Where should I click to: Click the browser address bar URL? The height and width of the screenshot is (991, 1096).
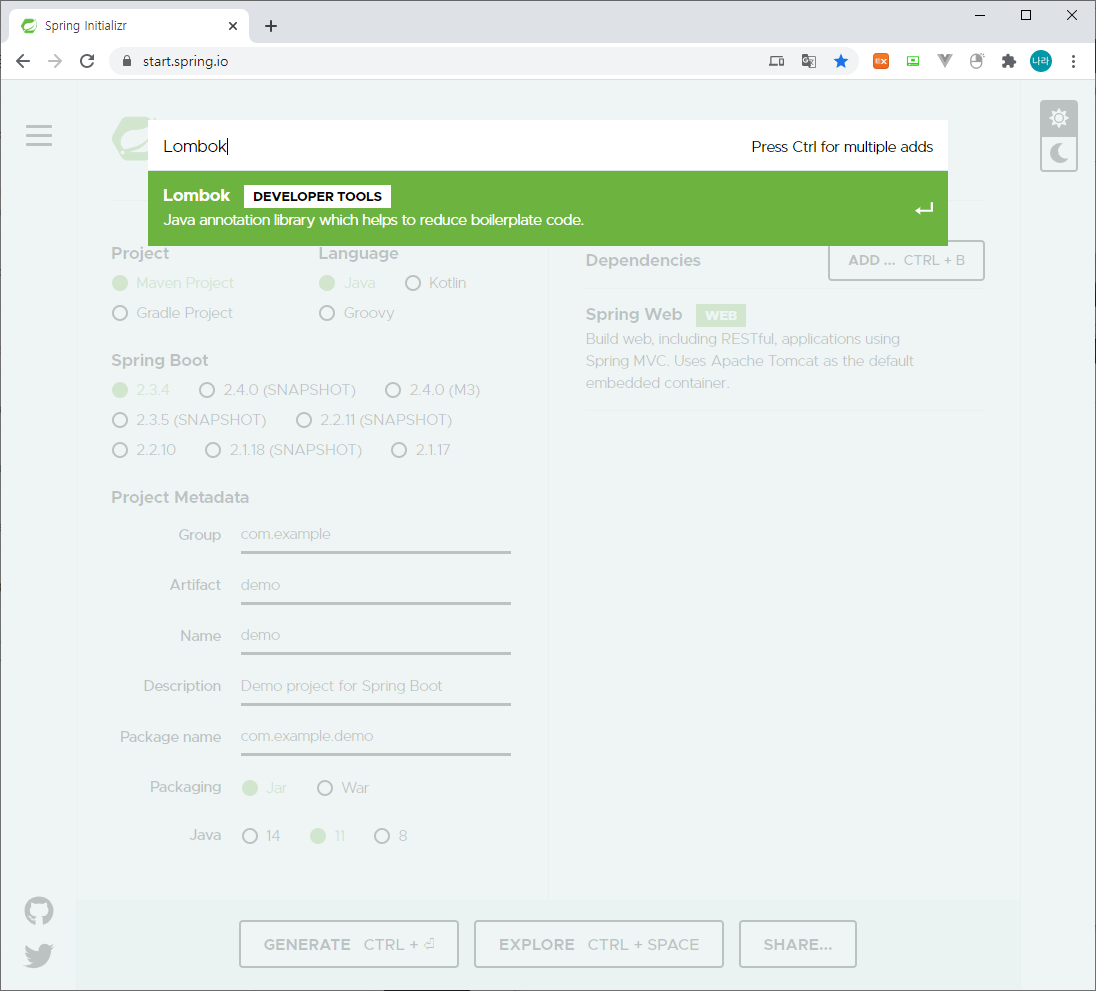185,62
